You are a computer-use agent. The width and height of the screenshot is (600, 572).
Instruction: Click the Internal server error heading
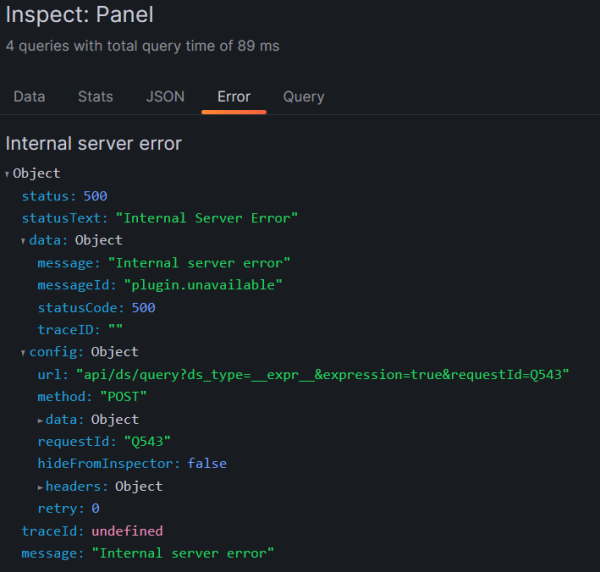pos(94,143)
